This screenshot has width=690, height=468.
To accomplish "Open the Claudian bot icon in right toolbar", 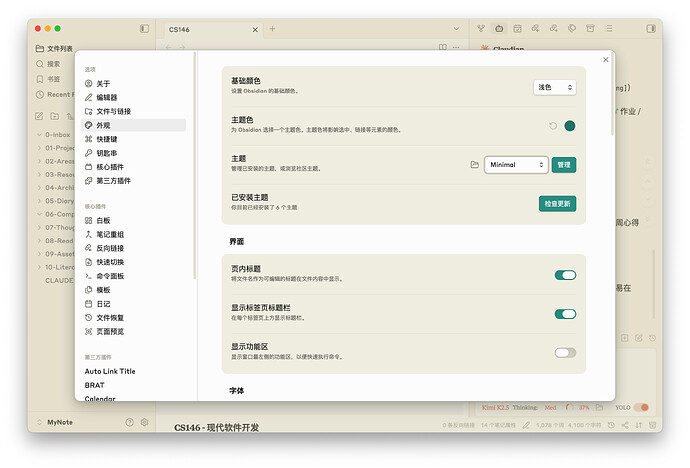I will 499,29.
